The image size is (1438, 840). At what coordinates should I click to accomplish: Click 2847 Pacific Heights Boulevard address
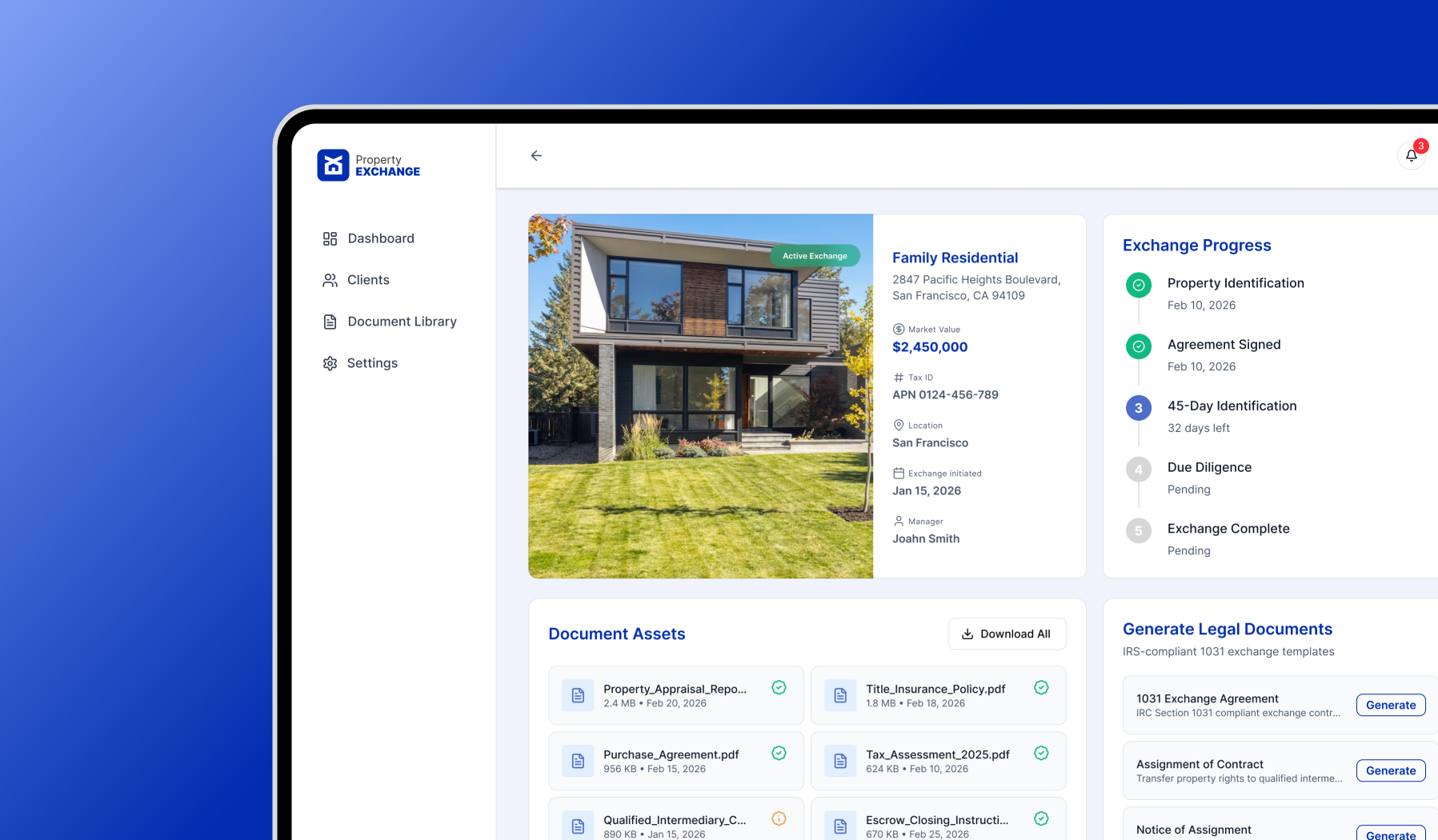[x=976, y=288]
